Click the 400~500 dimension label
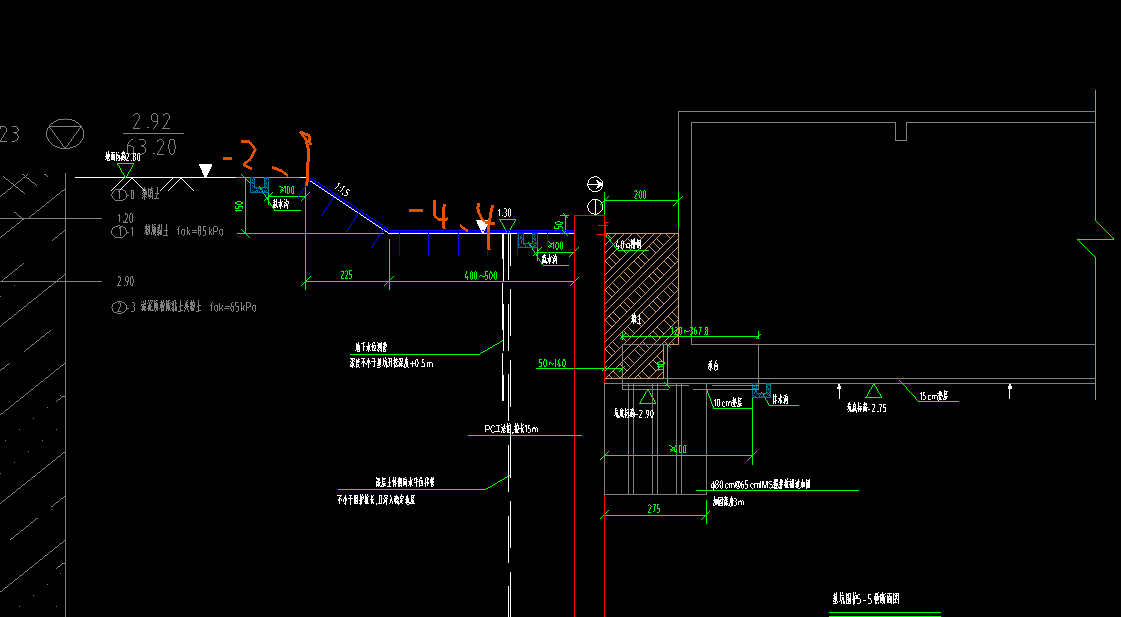Image resolution: width=1121 pixels, height=617 pixels. click(x=480, y=275)
